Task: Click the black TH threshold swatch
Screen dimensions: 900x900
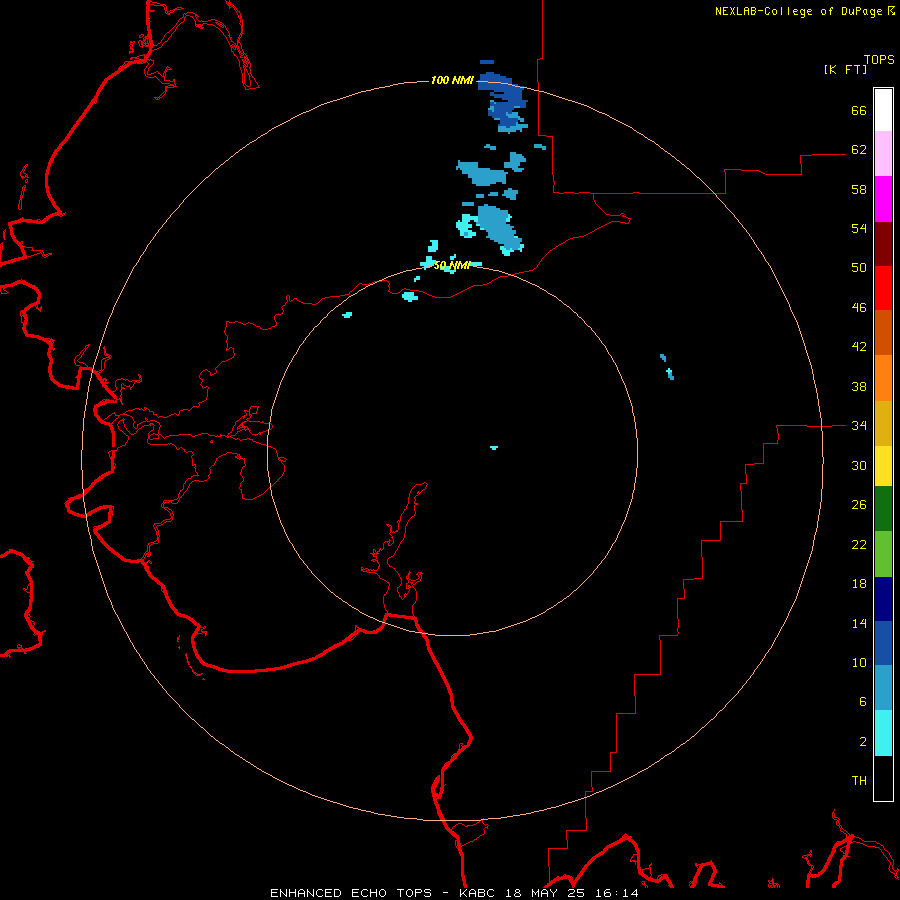Action: pos(883,778)
